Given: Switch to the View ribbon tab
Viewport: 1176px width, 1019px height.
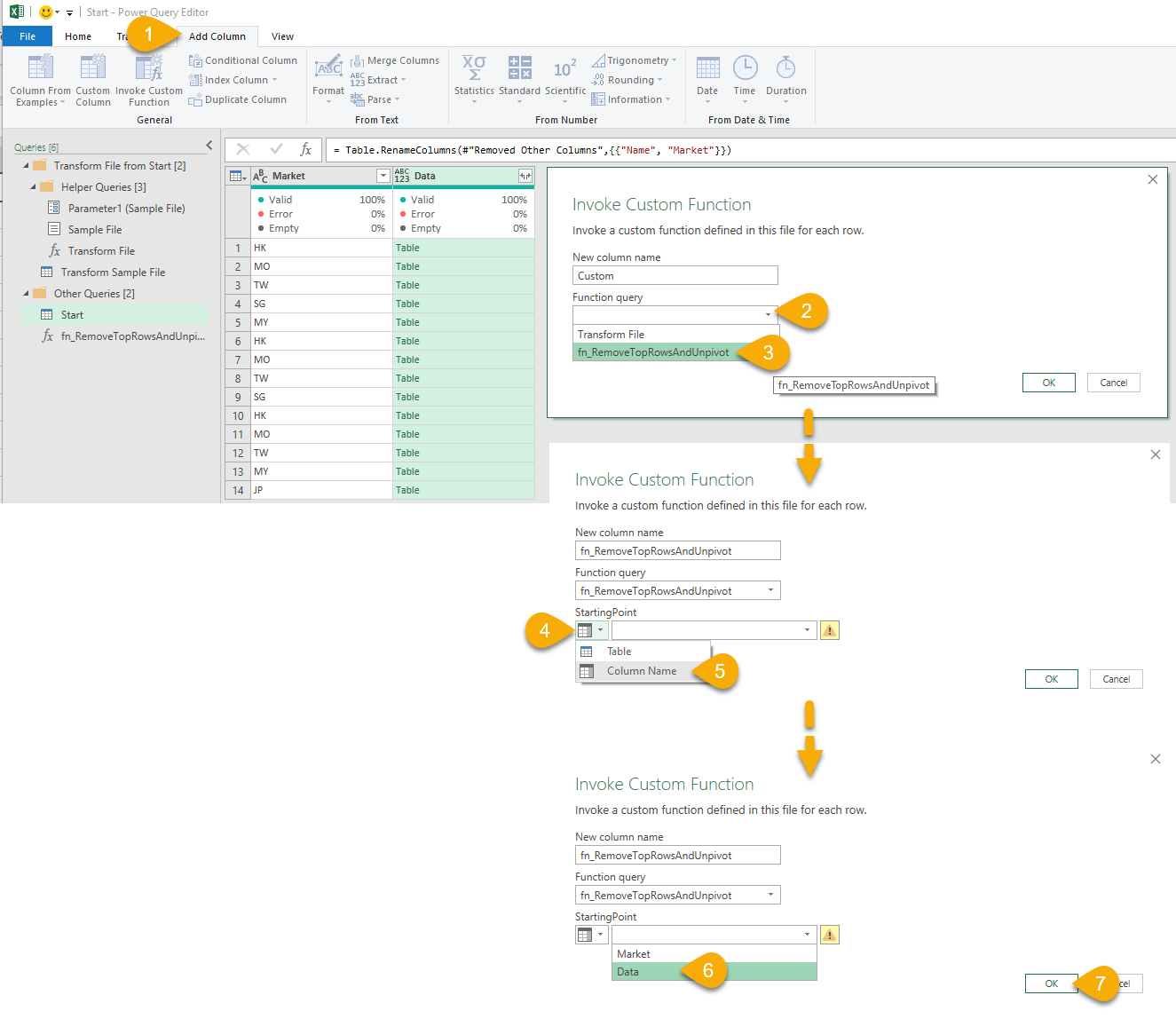Looking at the screenshot, I should 282,36.
